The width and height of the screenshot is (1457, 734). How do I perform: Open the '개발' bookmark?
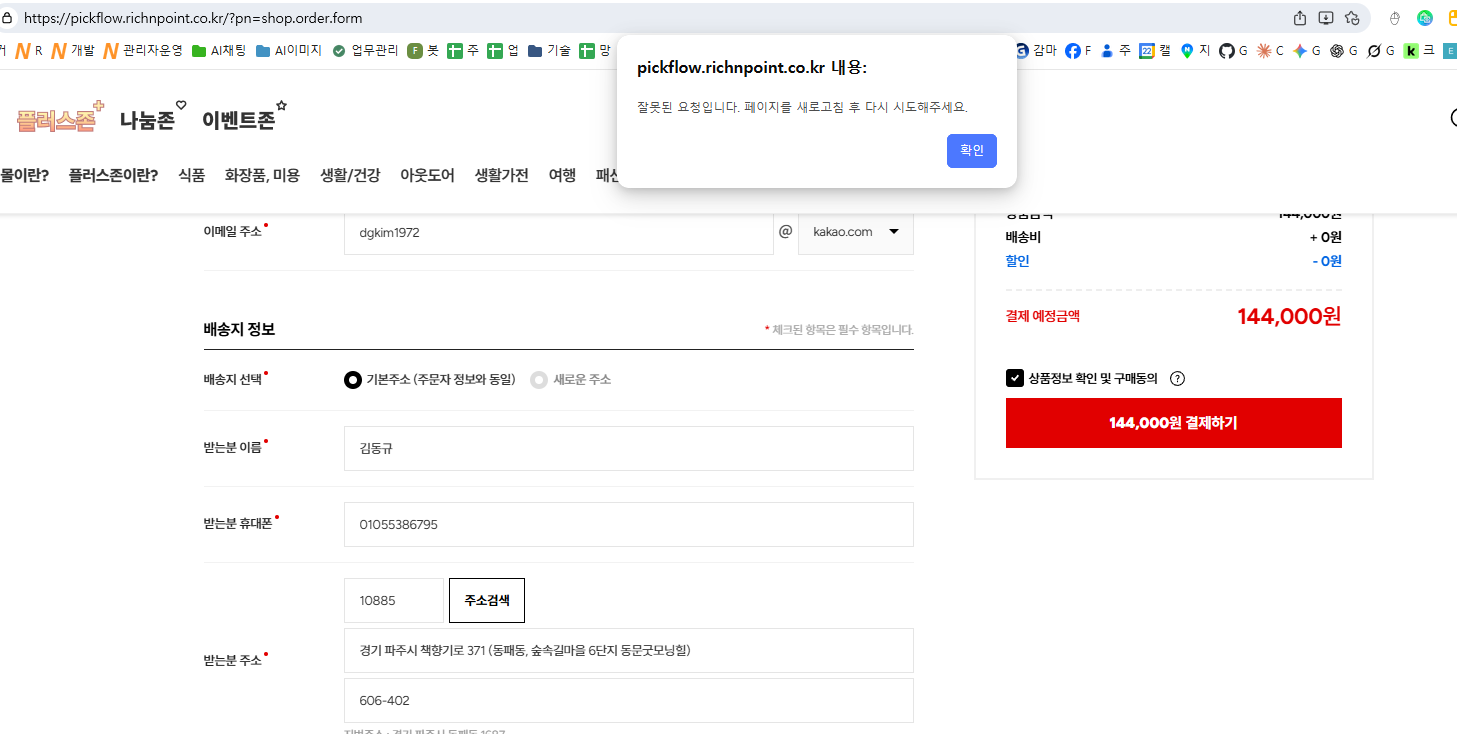click(x=72, y=50)
